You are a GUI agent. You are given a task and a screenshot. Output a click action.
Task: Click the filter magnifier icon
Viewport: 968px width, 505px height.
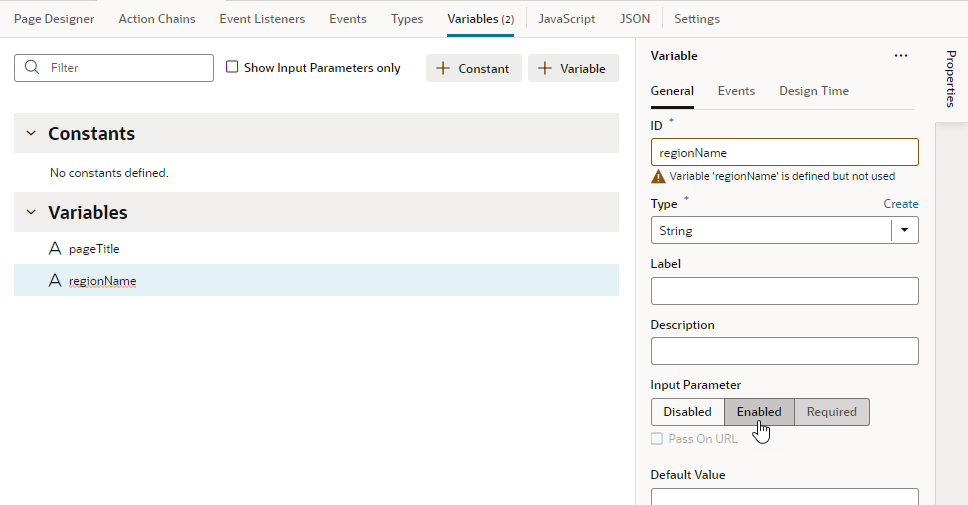33,68
